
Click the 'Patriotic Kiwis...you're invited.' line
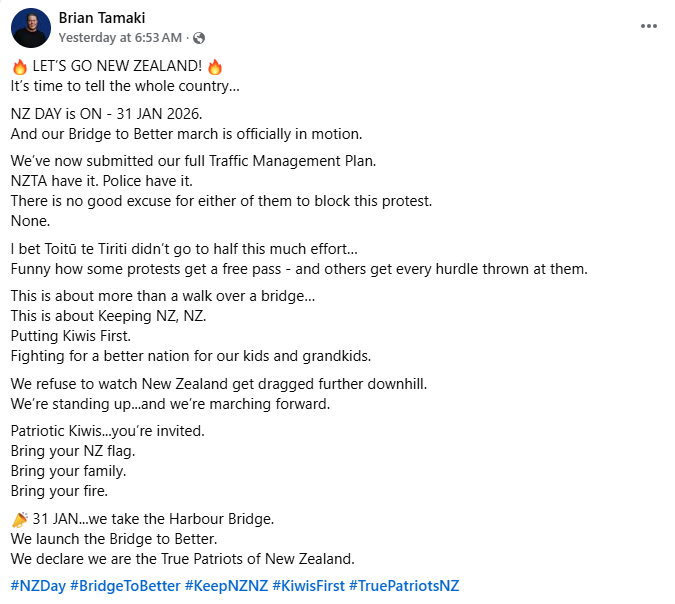pos(107,431)
